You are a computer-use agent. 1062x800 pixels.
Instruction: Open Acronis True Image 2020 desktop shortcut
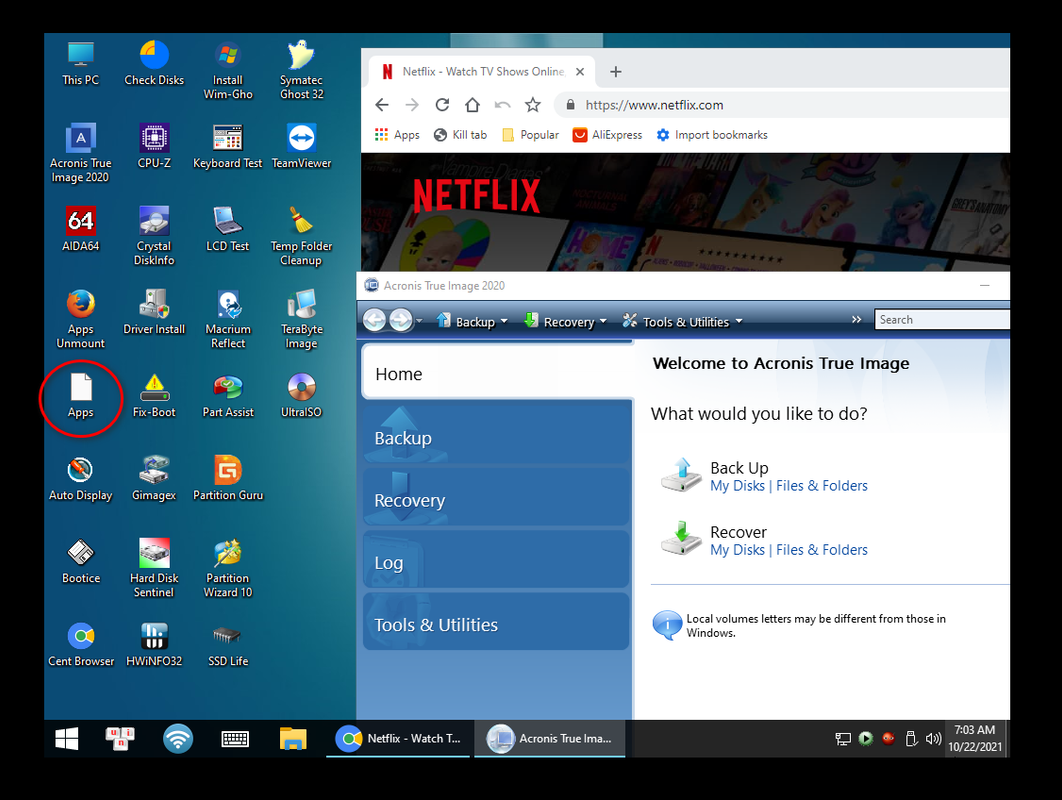pos(81,153)
